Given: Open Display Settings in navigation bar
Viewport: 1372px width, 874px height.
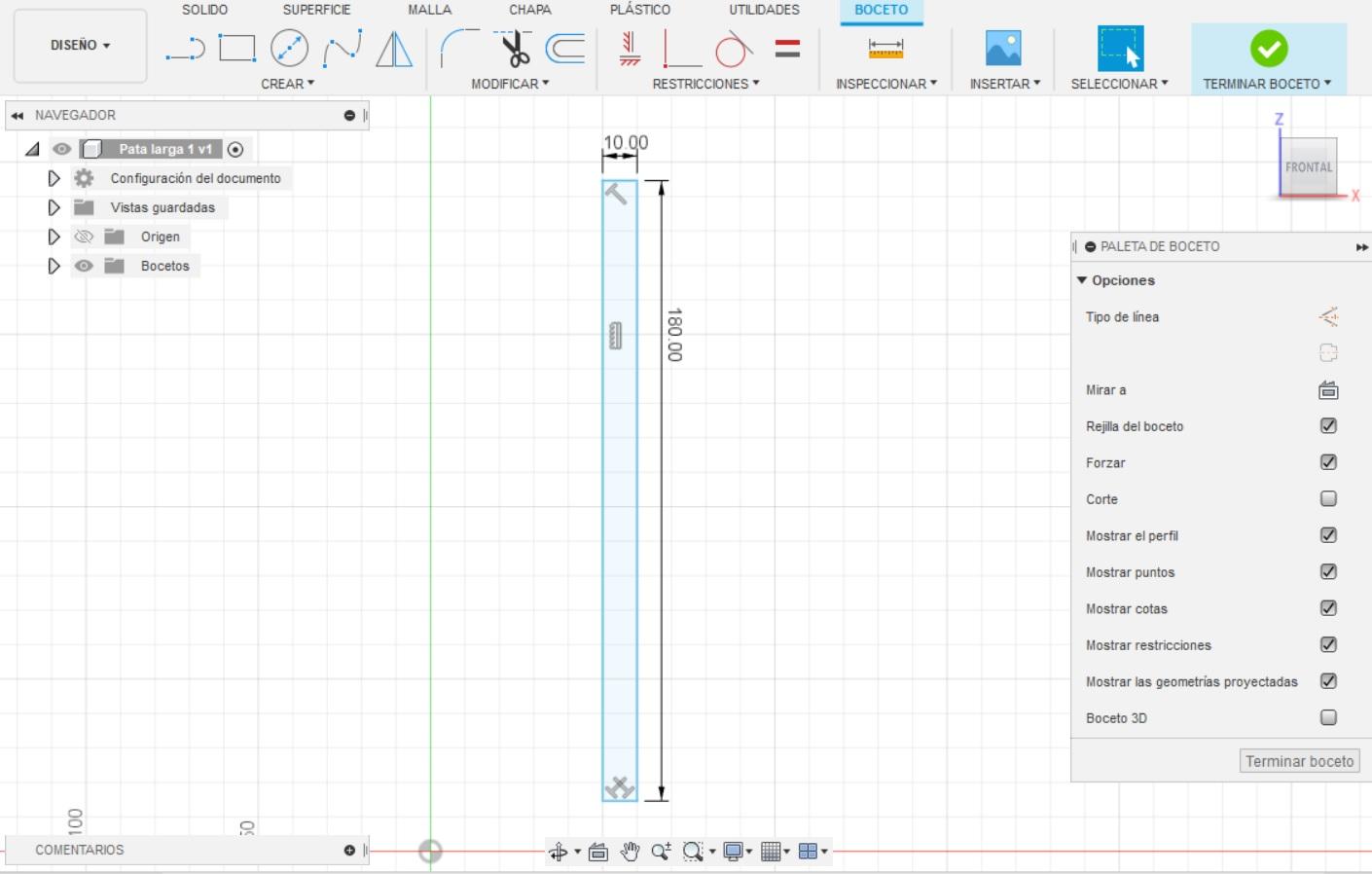Looking at the screenshot, I should click(733, 852).
